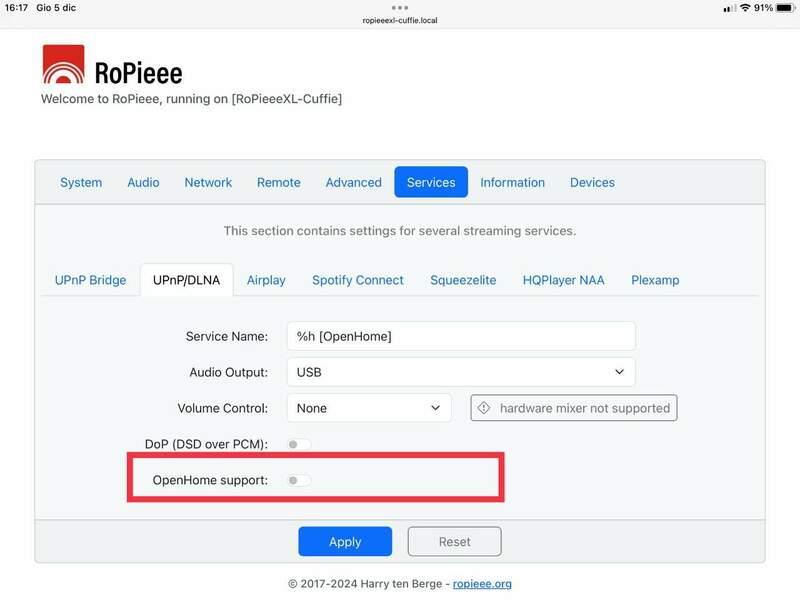Image resolution: width=800 pixels, height=600 pixels.
Task: Click the Reset button
Action: point(454,542)
